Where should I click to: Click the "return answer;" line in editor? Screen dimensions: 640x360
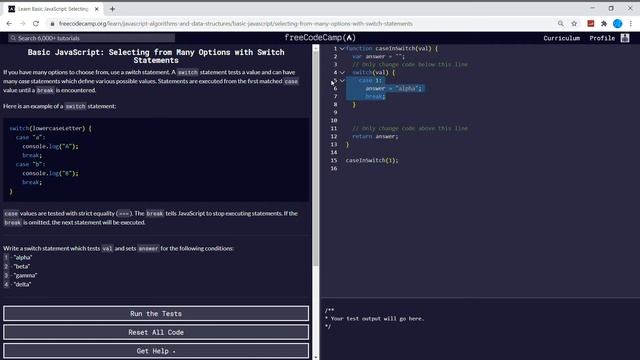pos(375,136)
